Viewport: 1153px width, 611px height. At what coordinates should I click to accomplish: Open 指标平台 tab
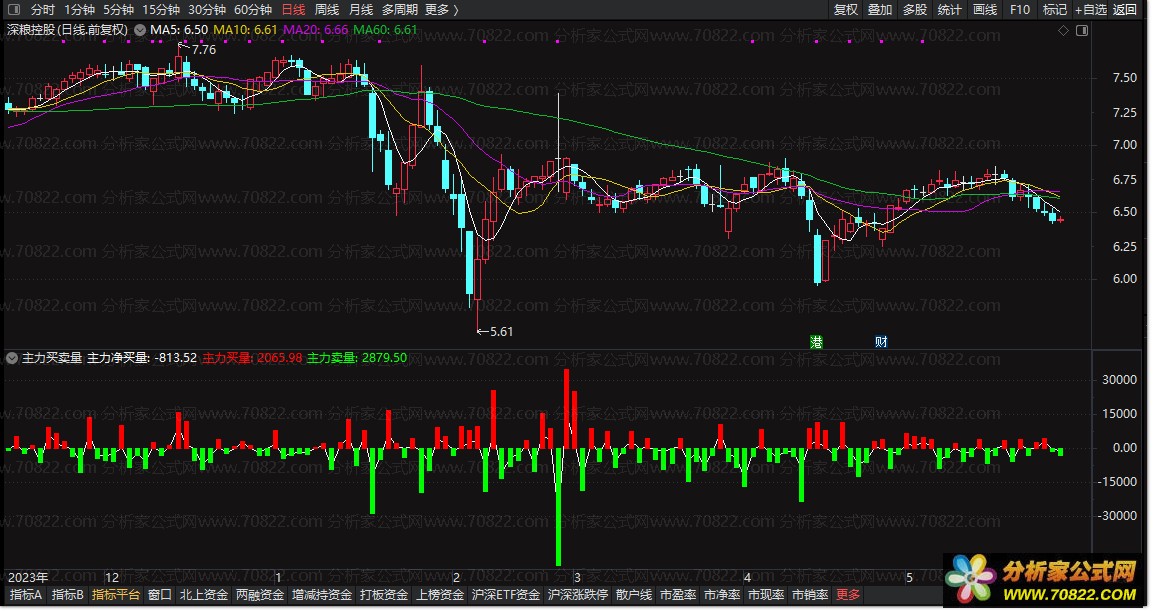pyautogui.click(x=115, y=595)
